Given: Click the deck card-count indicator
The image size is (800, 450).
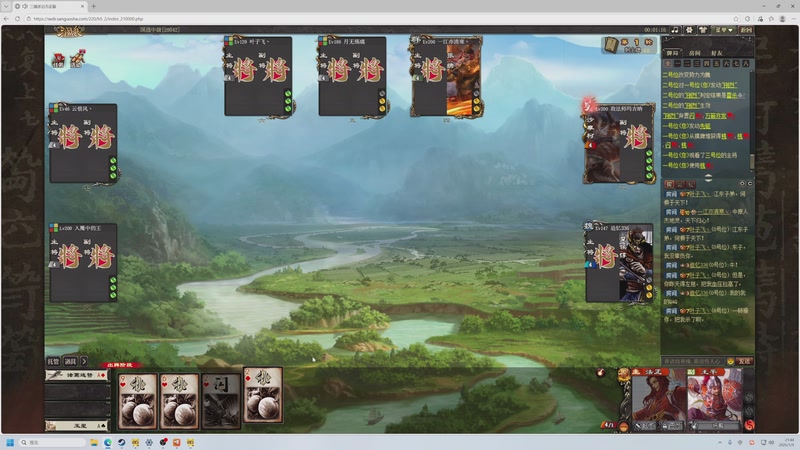Looking at the screenshot, I should point(629,44).
